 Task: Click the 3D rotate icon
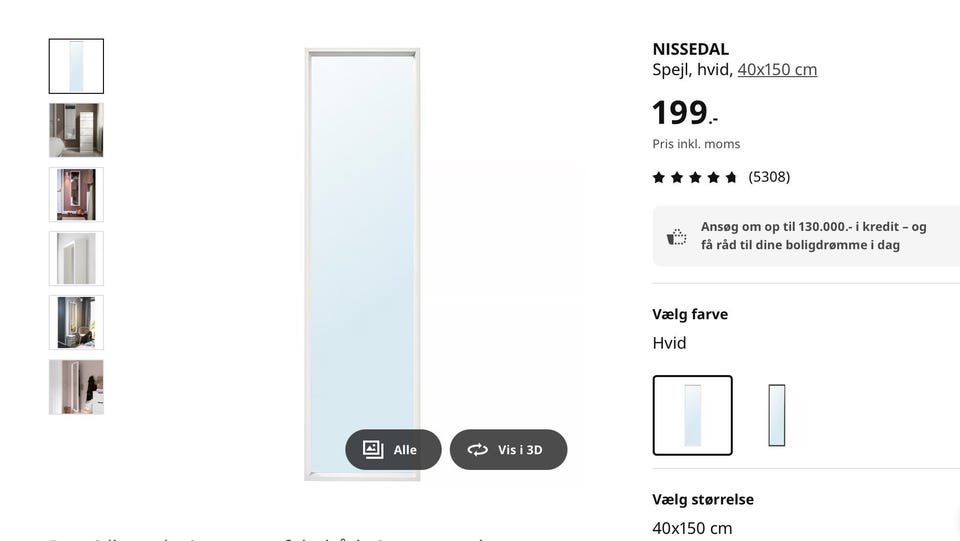click(478, 450)
